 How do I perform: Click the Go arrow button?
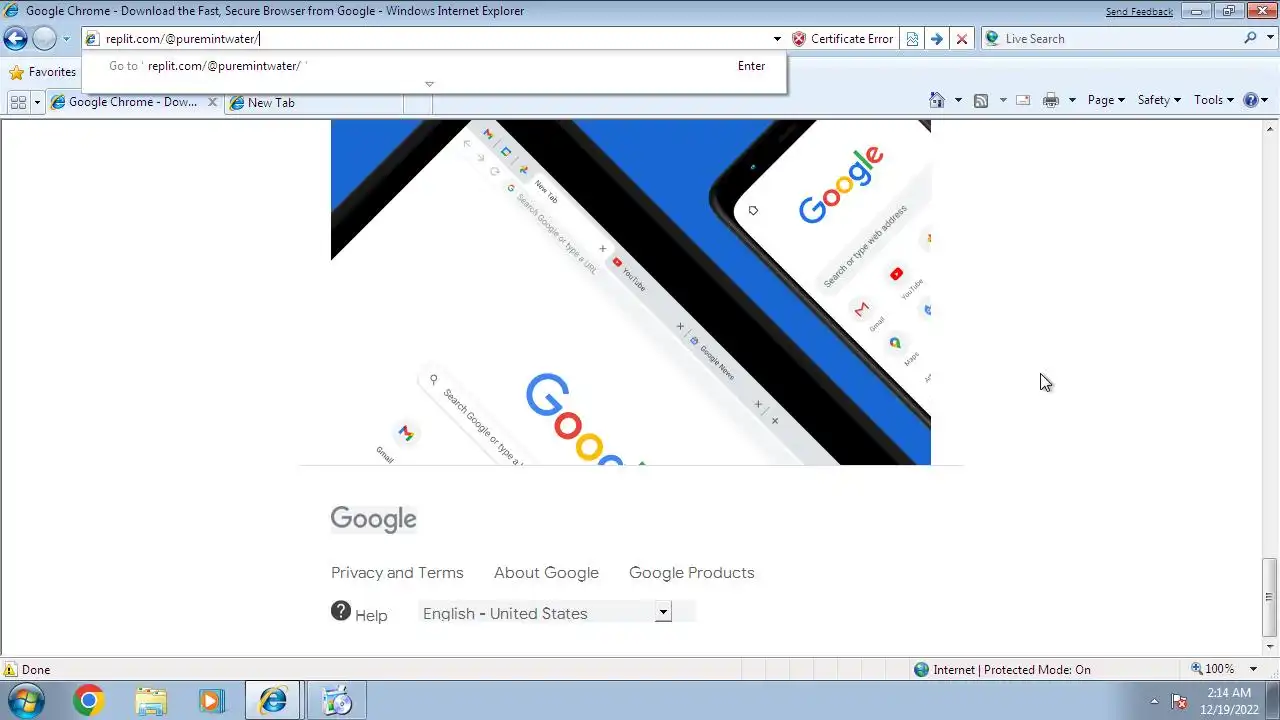pyautogui.click(x=936, y=39)
